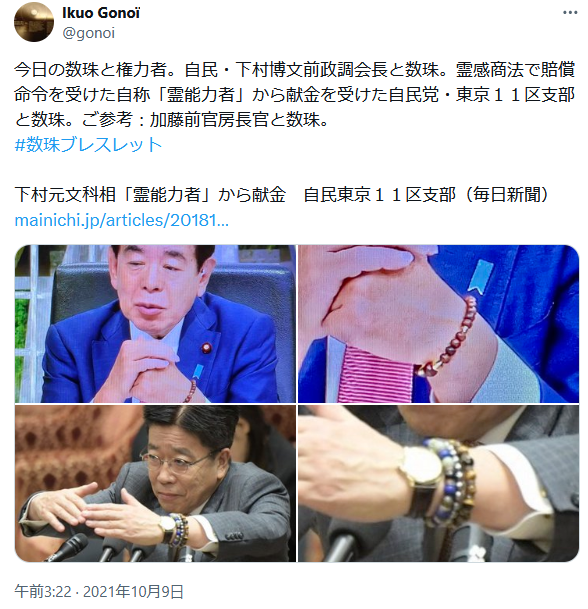Click the 午前3:22 timestamp

(43, 592)
